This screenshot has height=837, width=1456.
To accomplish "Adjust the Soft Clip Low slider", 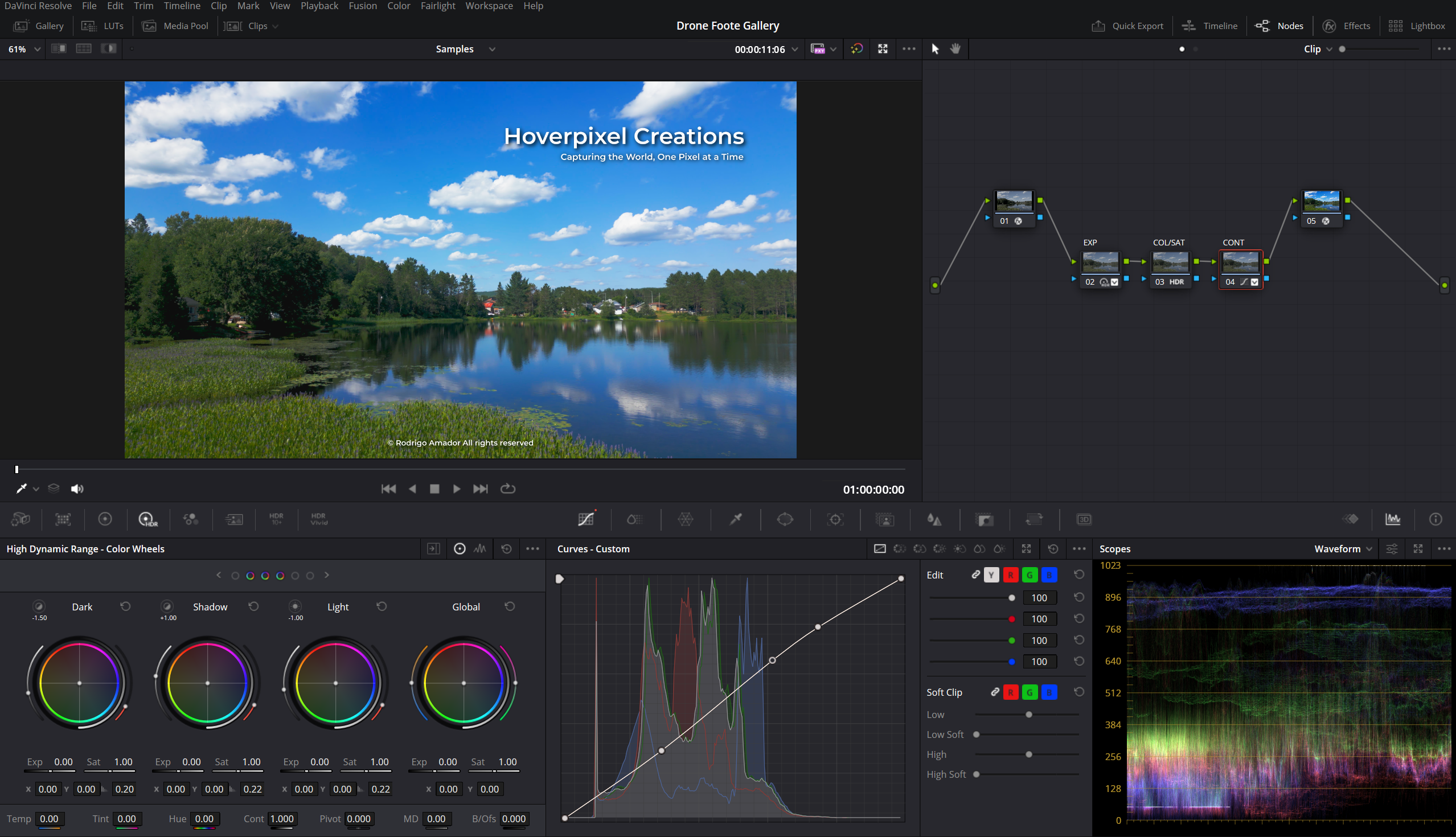I will pyautogui.click(x=1029, y=715).
